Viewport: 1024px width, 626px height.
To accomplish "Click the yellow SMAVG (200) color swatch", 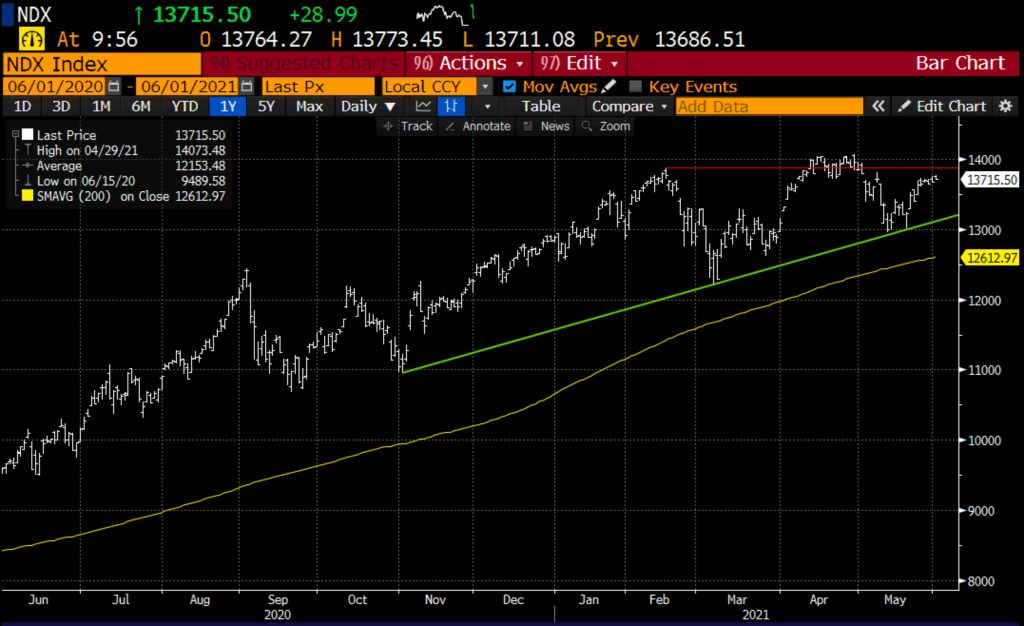I will click(27, 198).
